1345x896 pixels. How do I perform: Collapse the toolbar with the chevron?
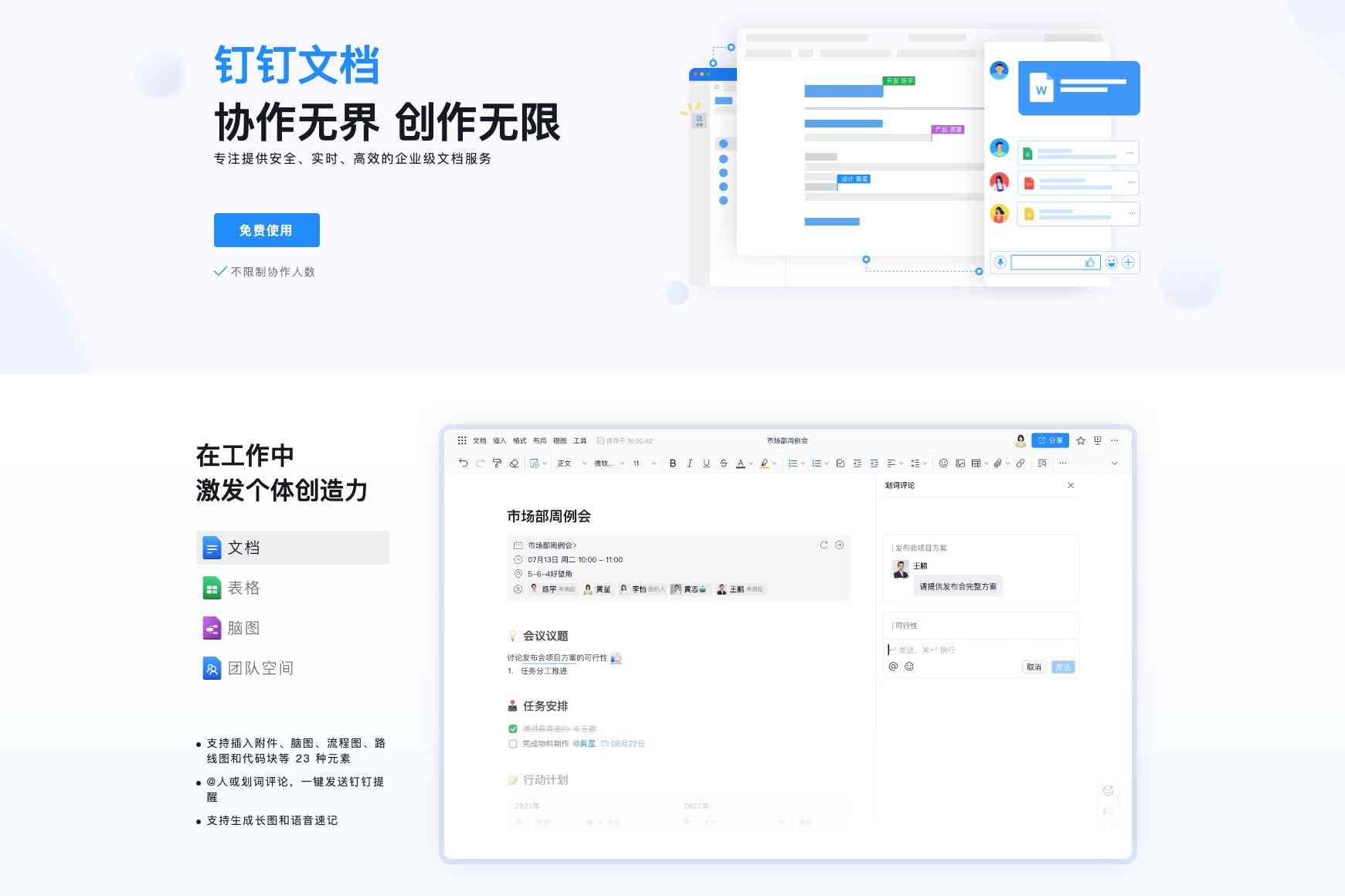point(1115,463)
